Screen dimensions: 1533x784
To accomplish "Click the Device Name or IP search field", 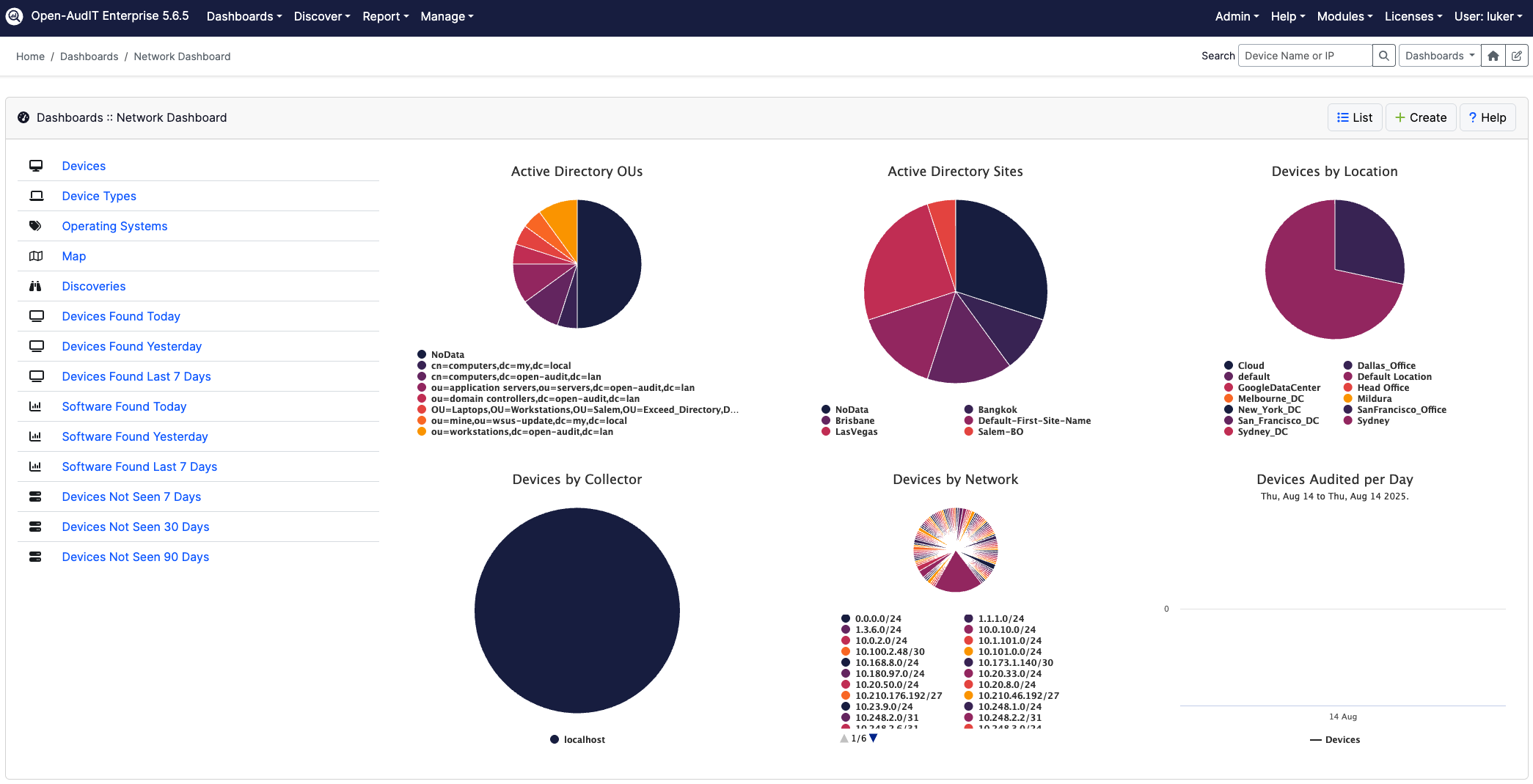I will pos(1304,55).
